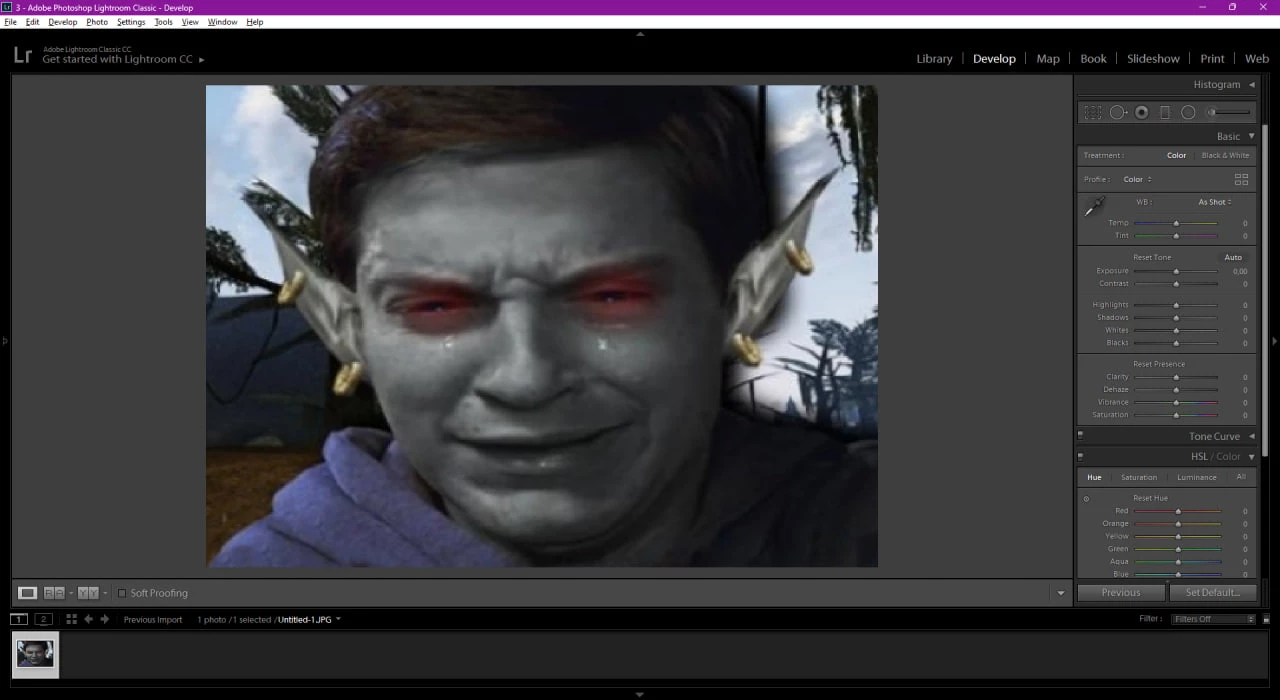Toggle the HSL panel on/off switch

pos(1080,456)
